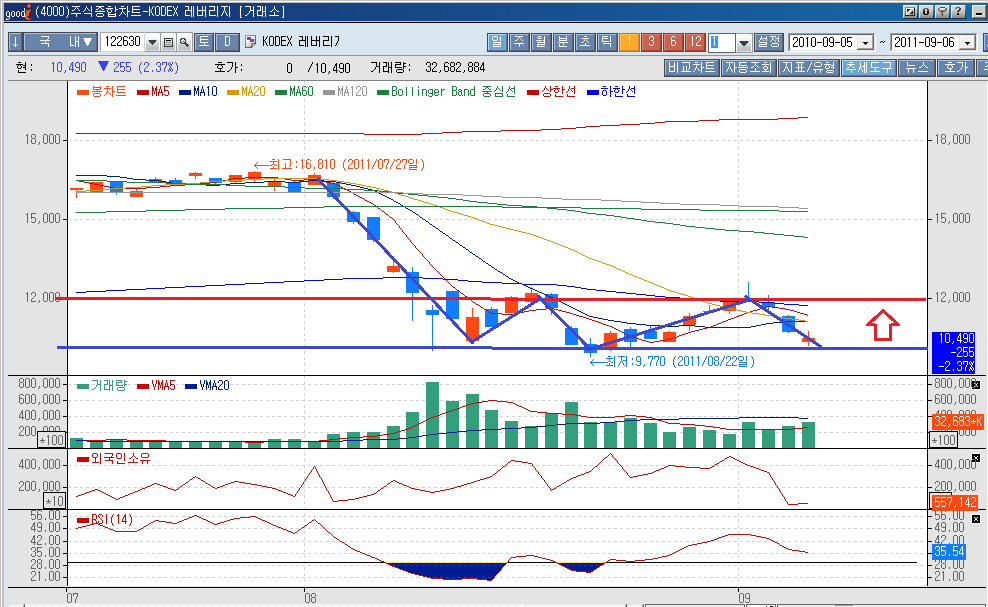Image resolution: width=988 pixels, height=607 pixels.
Task: Open the 호가 quote tab
Action: coord(955,67)
